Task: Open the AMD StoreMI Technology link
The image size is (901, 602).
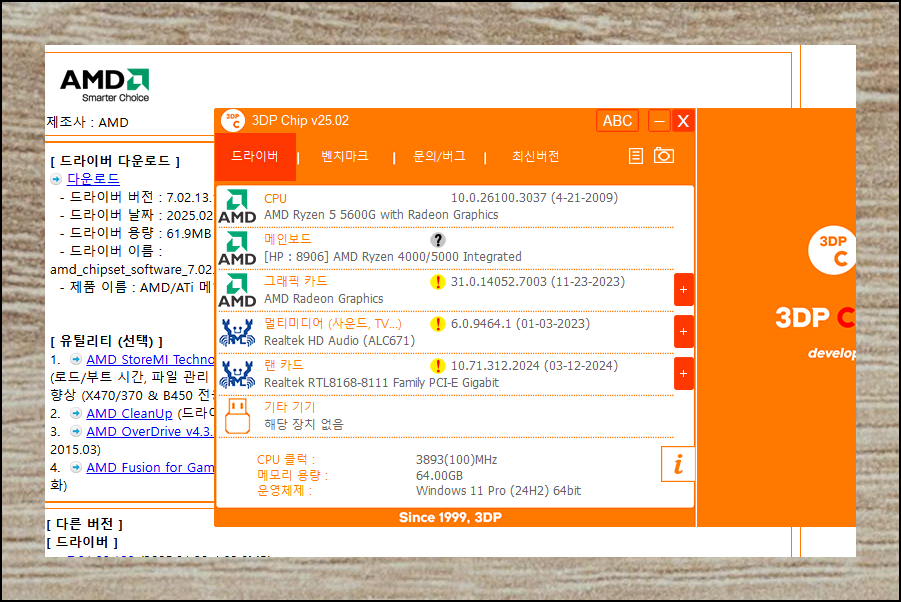Action: coord(150,360)
